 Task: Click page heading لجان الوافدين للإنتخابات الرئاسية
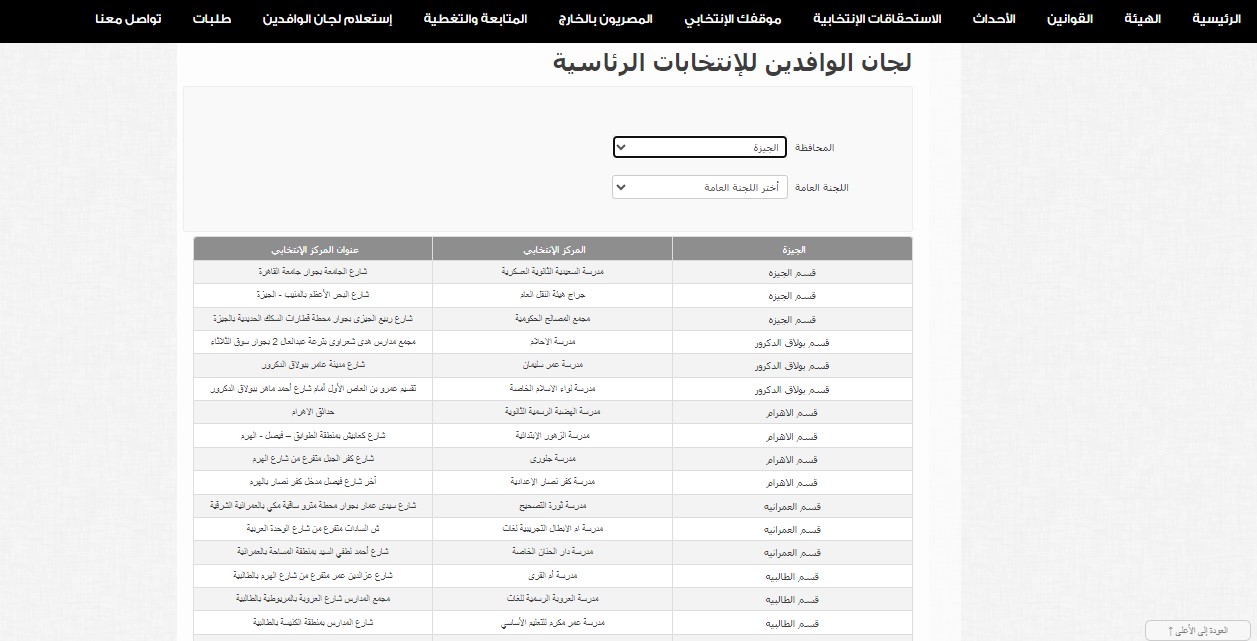click(733, 63)
